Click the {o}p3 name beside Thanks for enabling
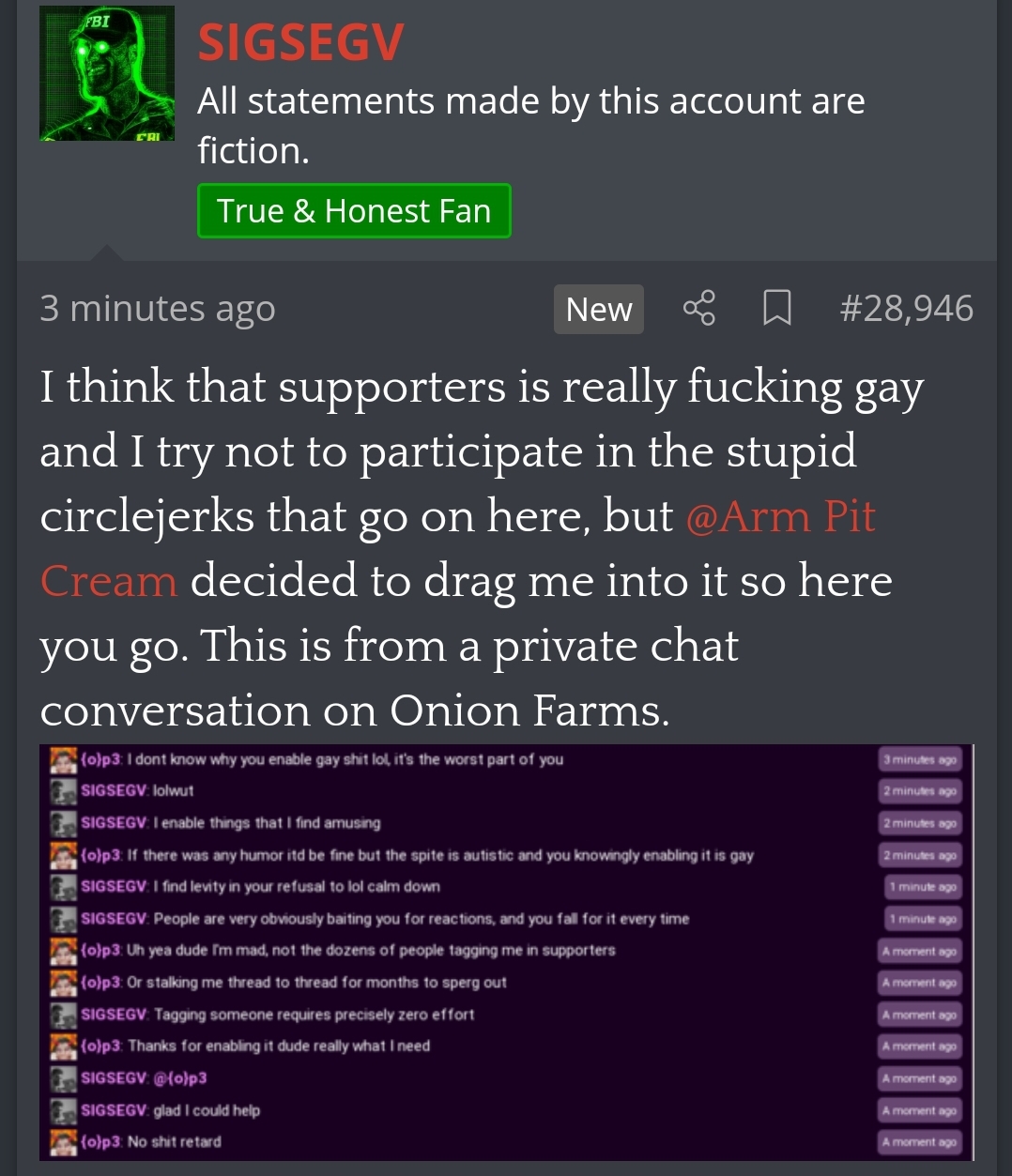This screenshot has width=1012, height=1176. pyautogui.click(x=101, y=1046)
